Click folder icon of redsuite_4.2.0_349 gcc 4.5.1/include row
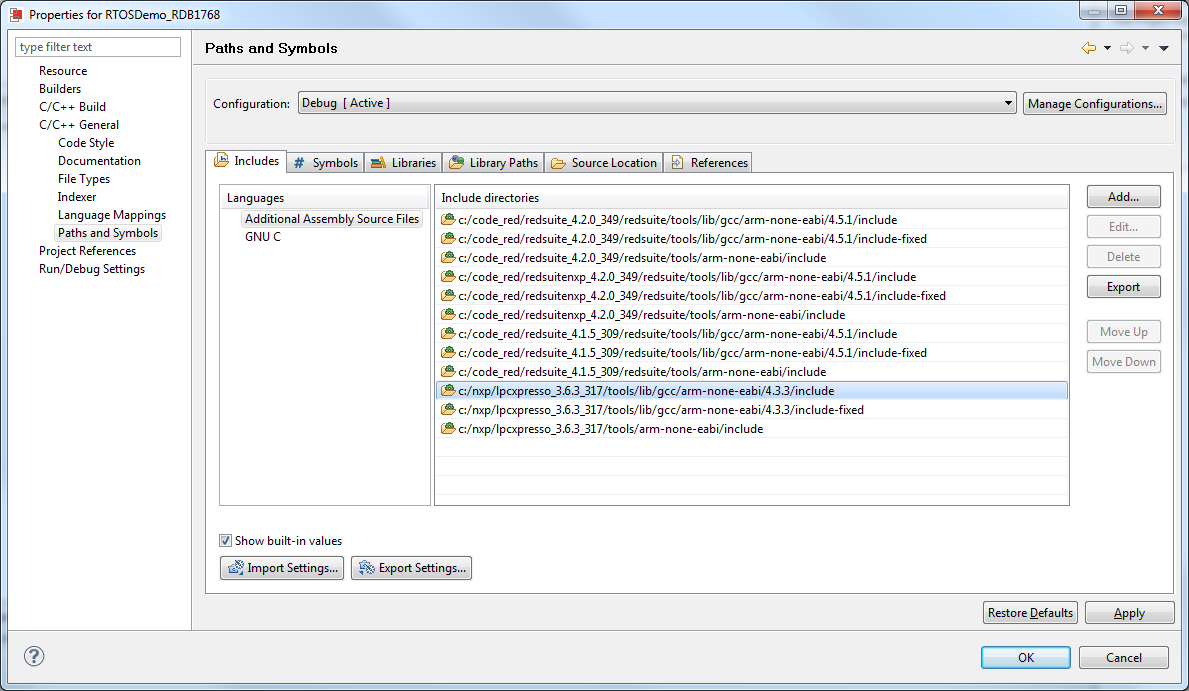Image resolution: width=1189 pixels, height=691 pixels. tap(448, 219)
